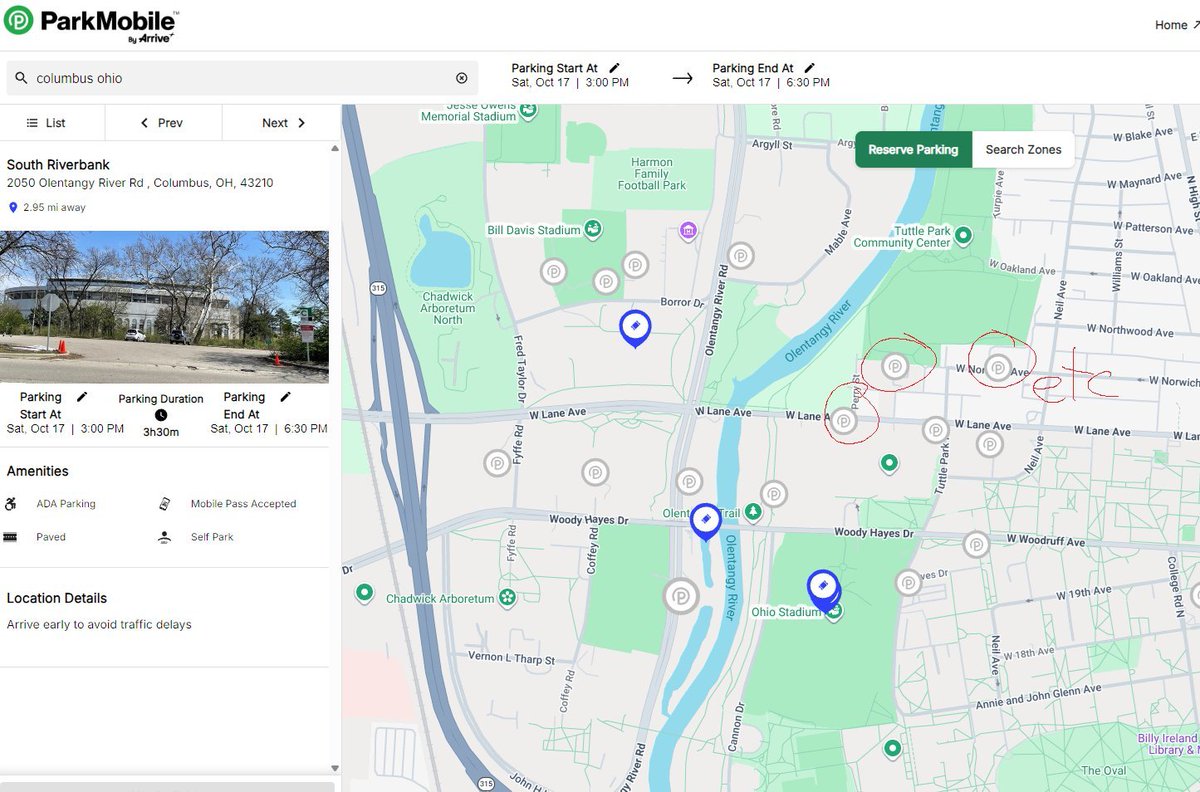
Task: Click Chadwick Arboretum map marker
Action: [x=507, y=598]
